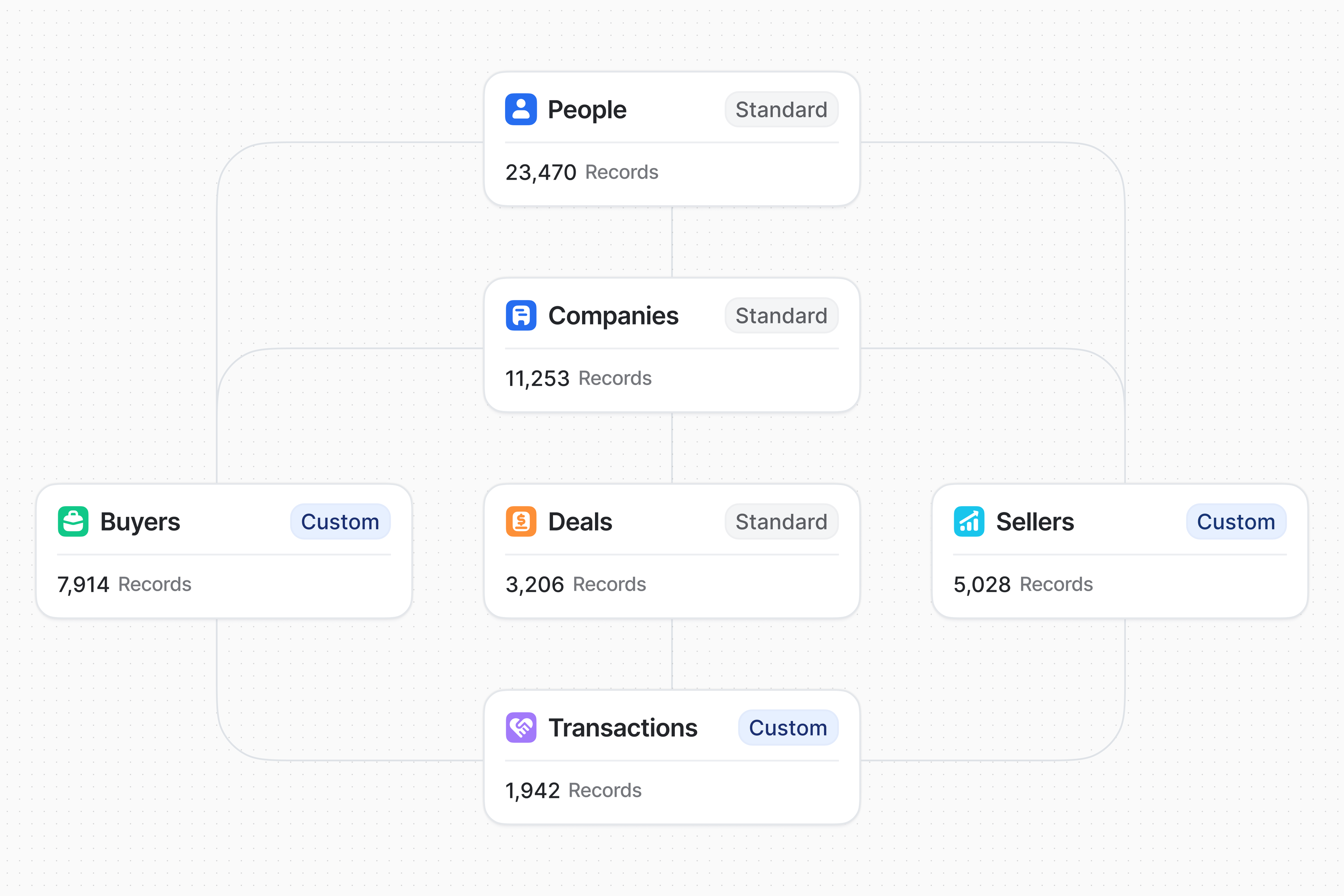Click the 7,914 Records count on Buyers
The width and height of the screenshot is (1344, 896).
click(x=124, y=584)
